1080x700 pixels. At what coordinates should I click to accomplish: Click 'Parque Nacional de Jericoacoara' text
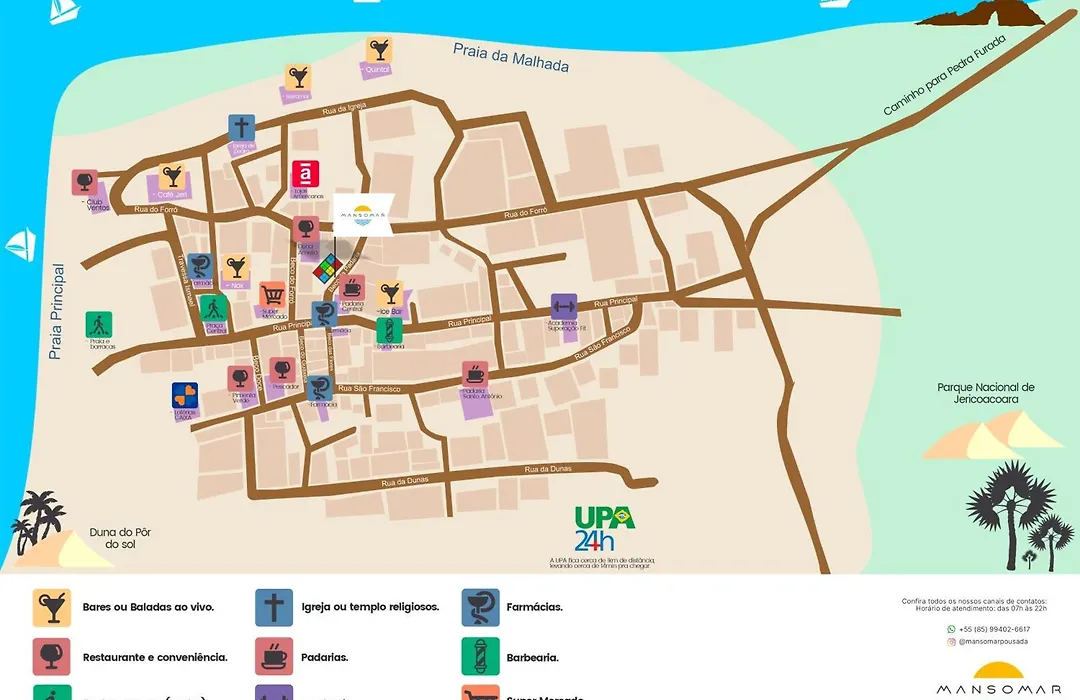[986, 393]
